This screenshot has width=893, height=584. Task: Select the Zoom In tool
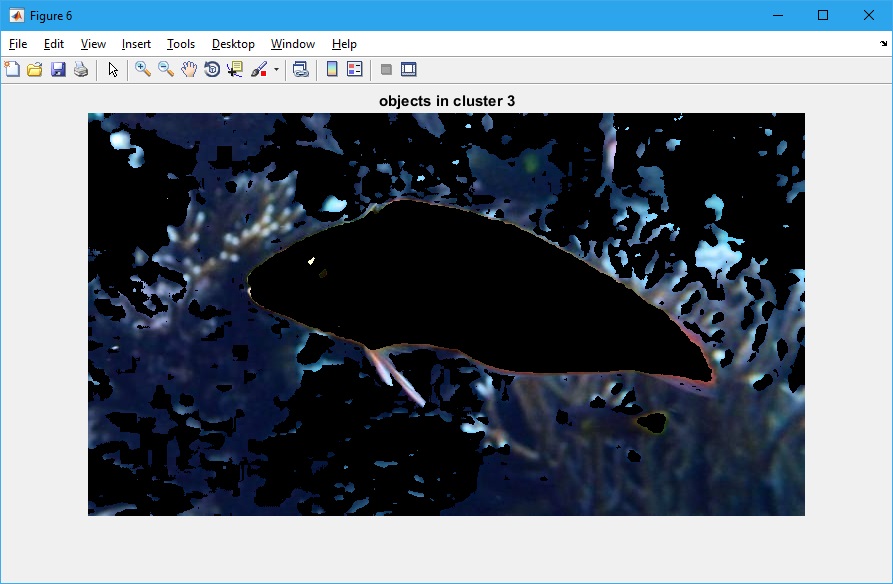tap(143, 69)
